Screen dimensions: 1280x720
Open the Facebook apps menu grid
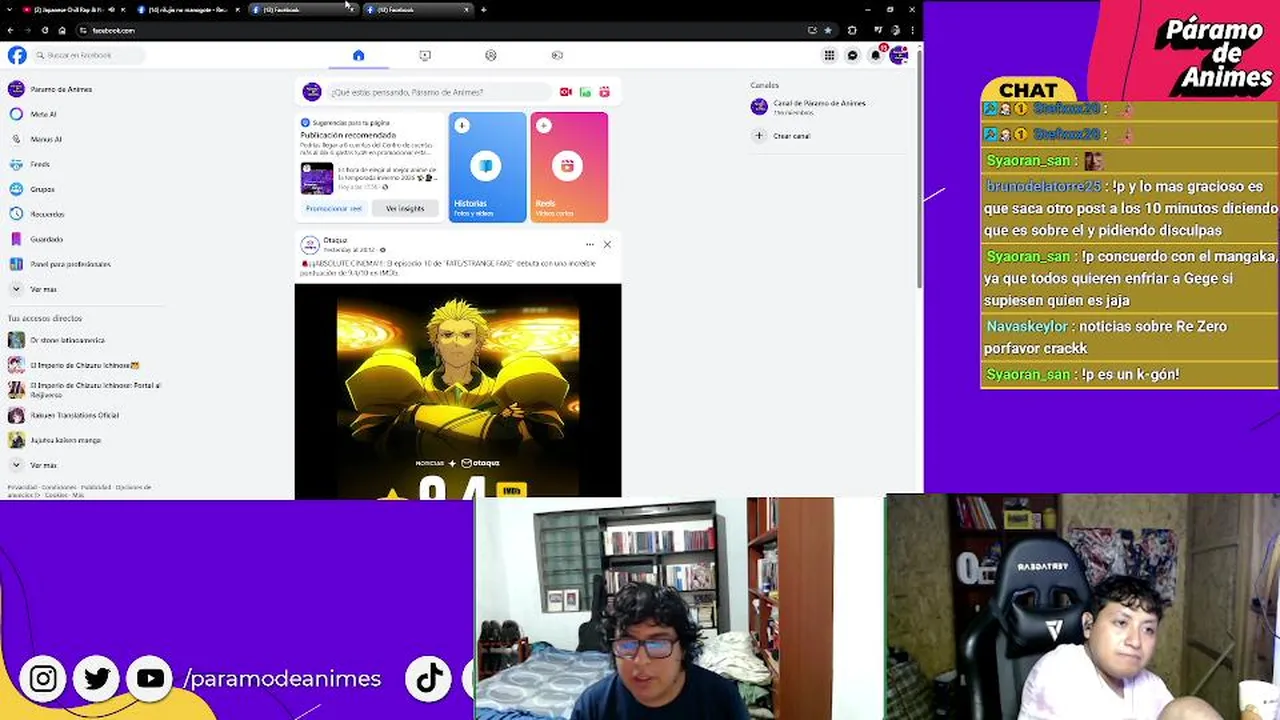829,55
